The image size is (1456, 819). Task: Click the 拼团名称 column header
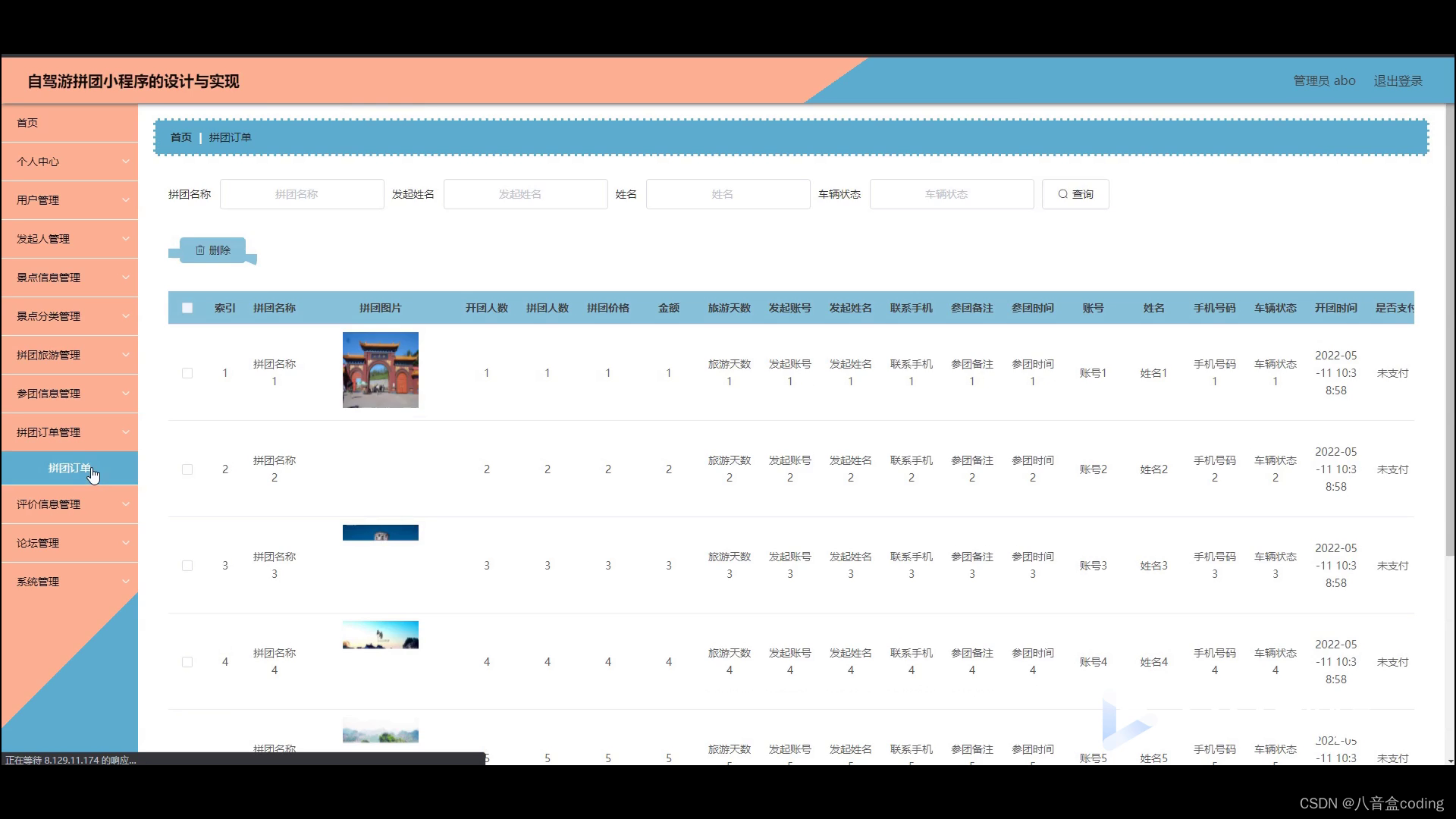point(275,308)
